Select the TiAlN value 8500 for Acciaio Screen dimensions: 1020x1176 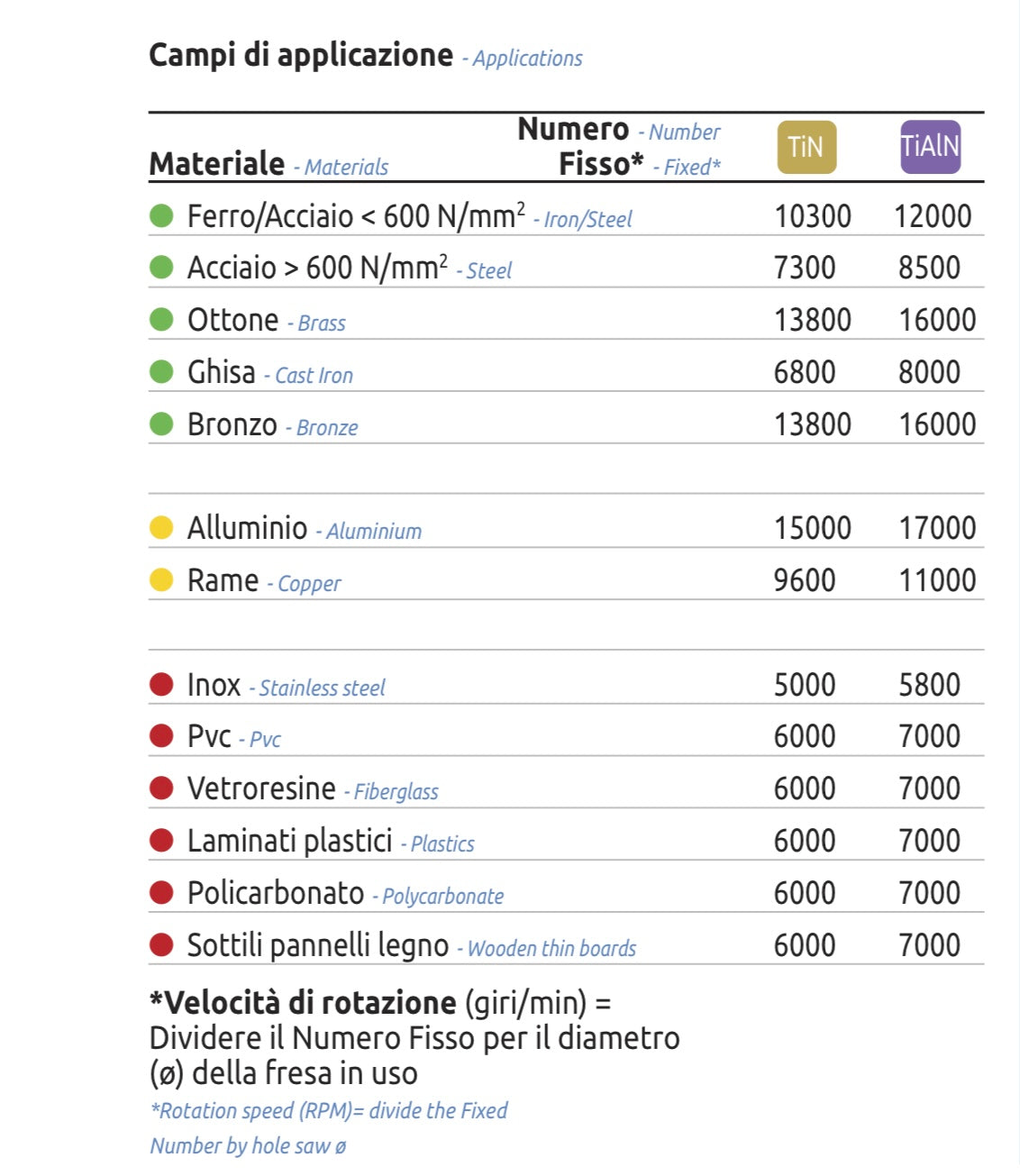(x=929, y=268)
